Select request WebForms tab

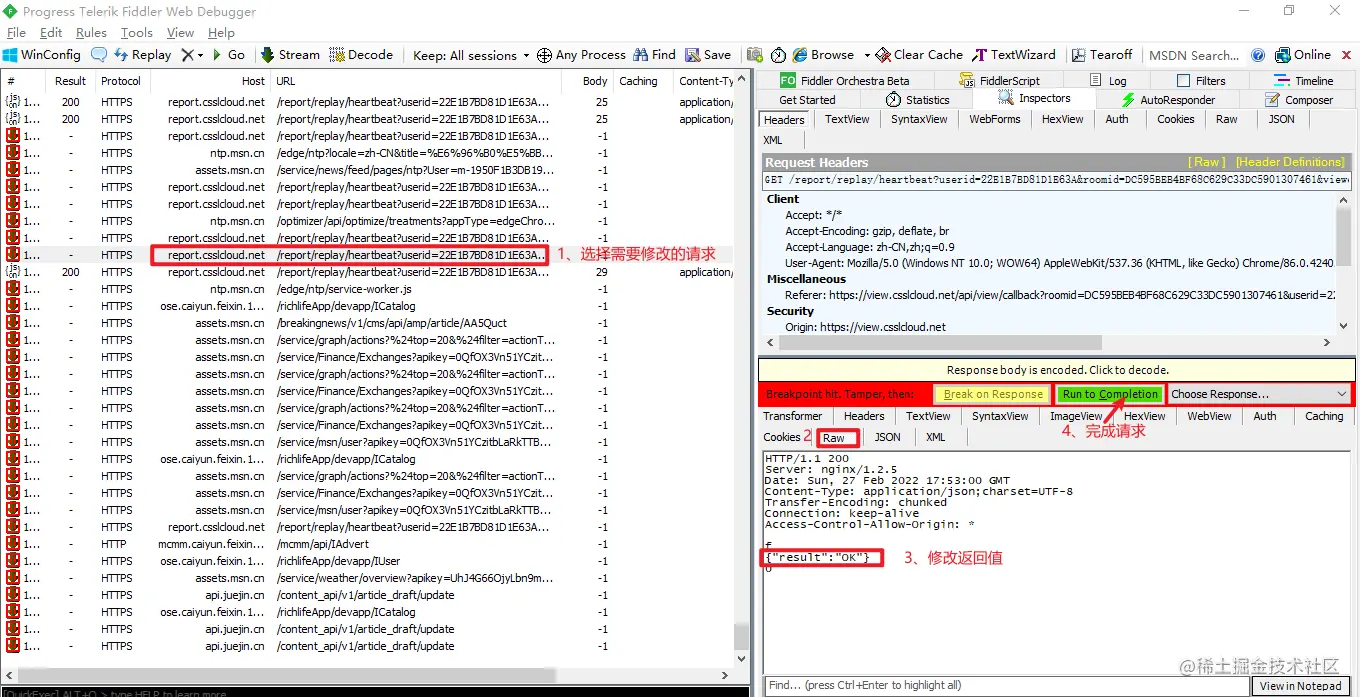[x=995, y=119]
